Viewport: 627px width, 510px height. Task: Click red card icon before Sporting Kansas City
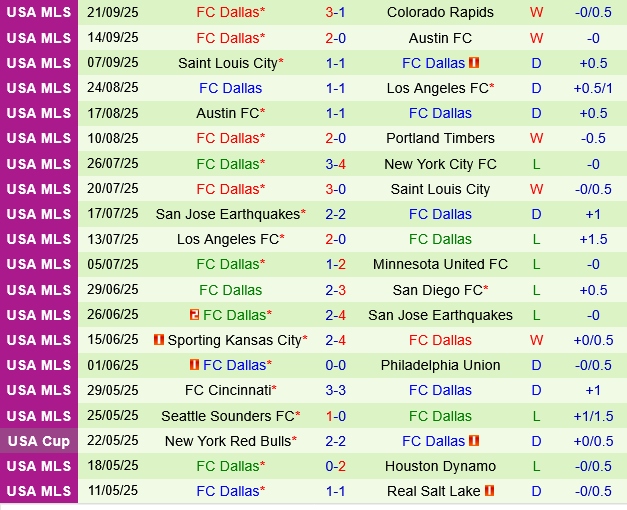[158, 340]
